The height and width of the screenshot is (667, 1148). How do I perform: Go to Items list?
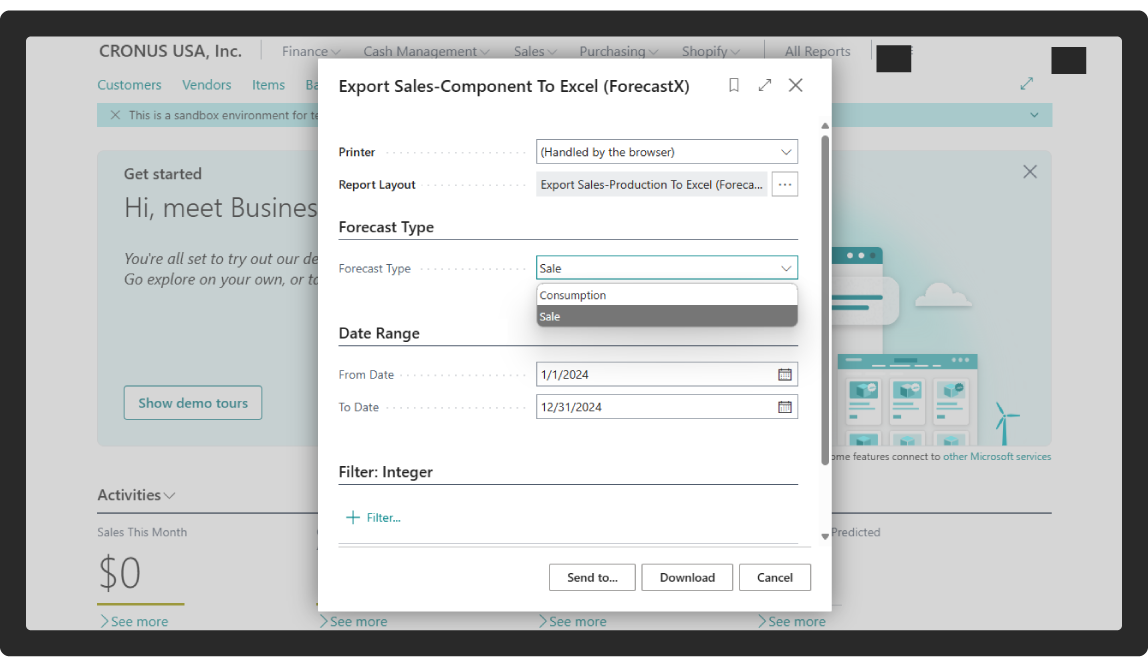coord(268,85)
